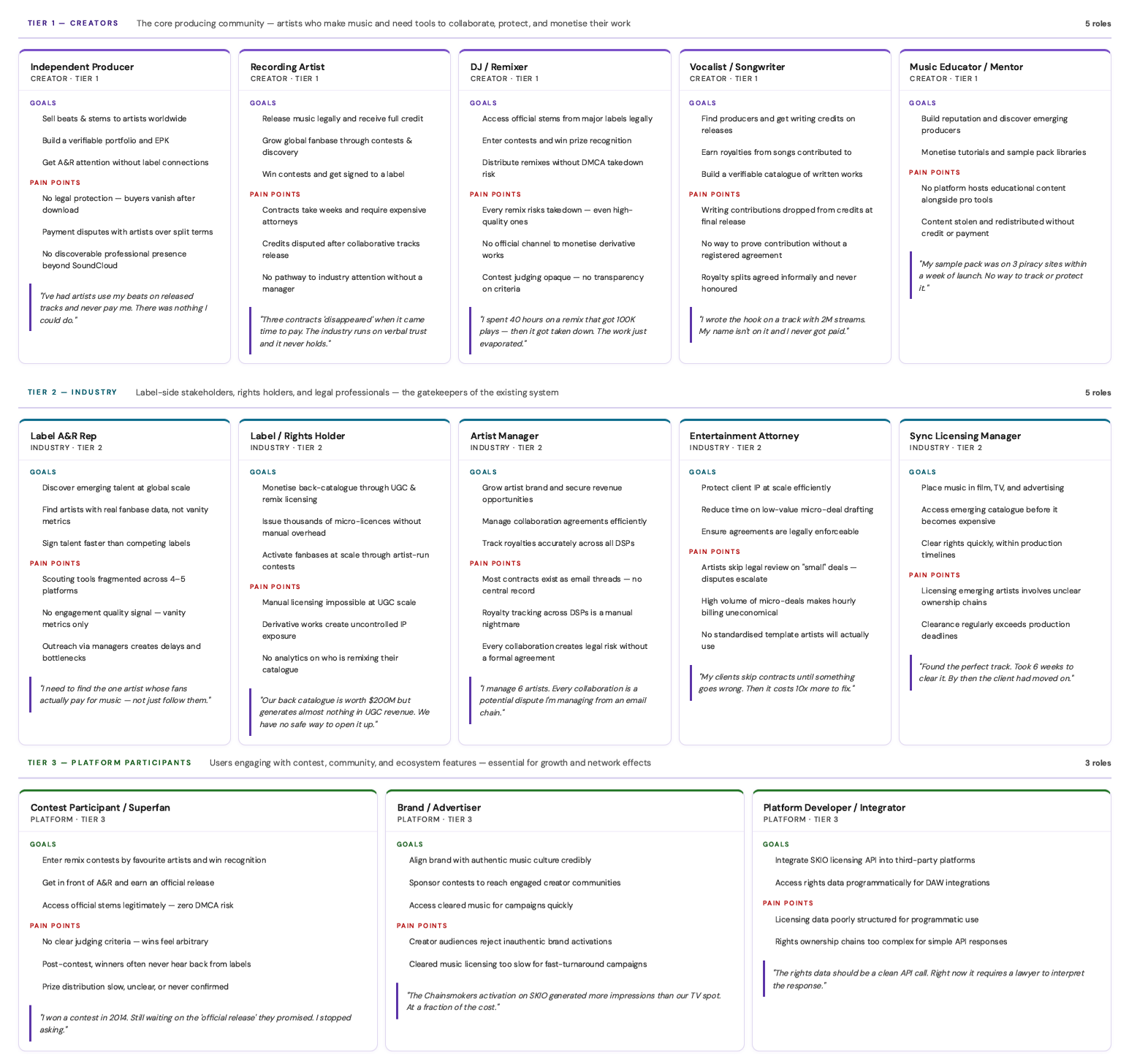Open the Entertainment Attorney card heading
This screenshot has width=1129, height=1064.
744,436
